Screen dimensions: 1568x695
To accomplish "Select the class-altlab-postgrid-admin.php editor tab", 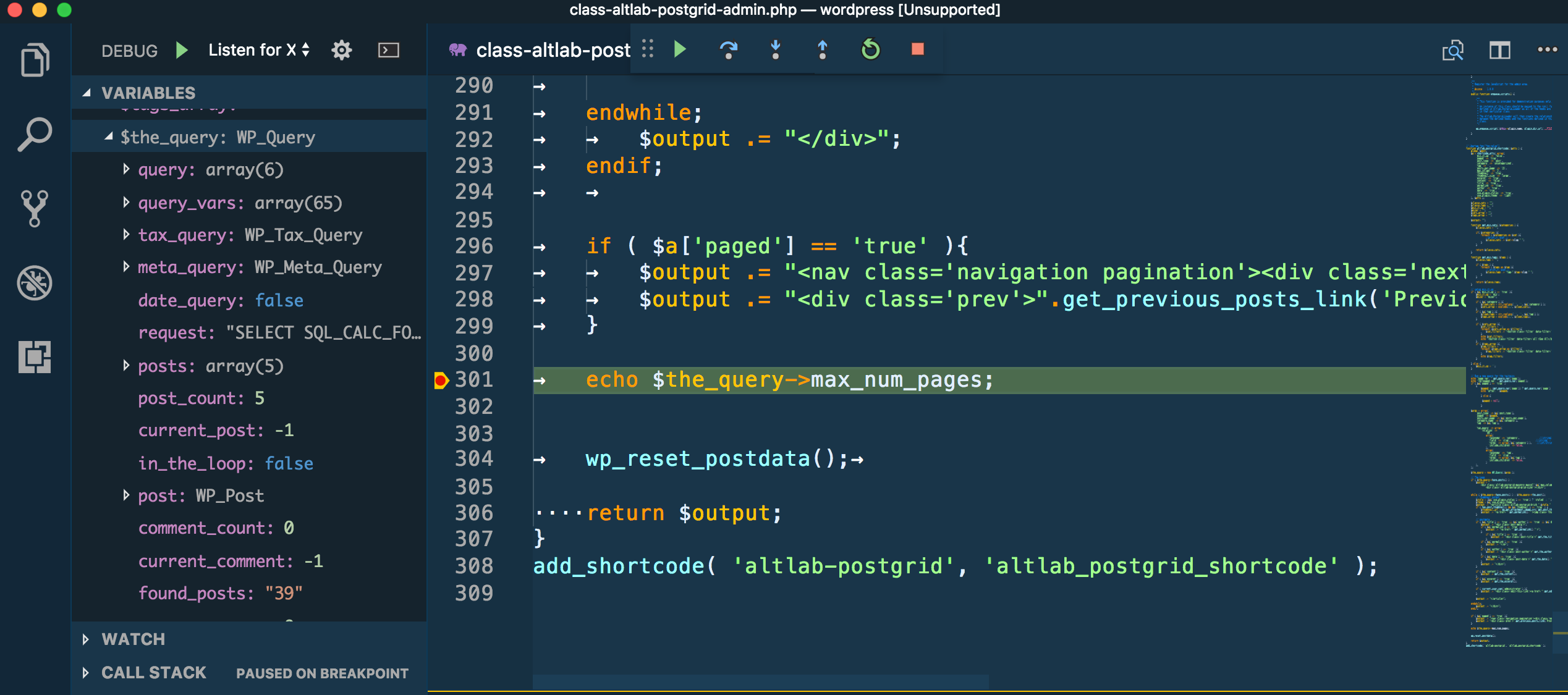I will tap(550, 51).
